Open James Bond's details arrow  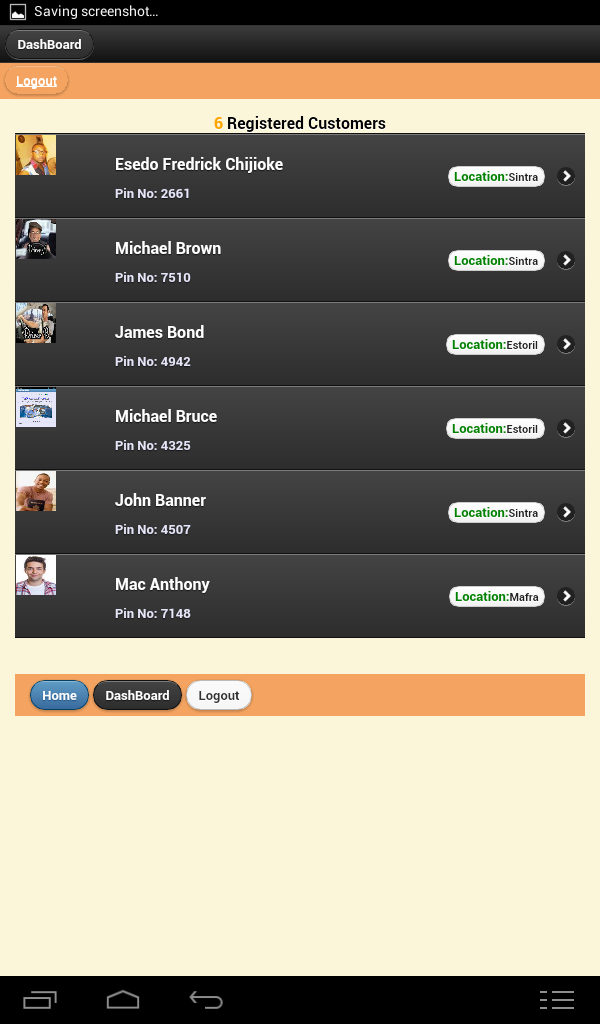[x=565, y=344]
